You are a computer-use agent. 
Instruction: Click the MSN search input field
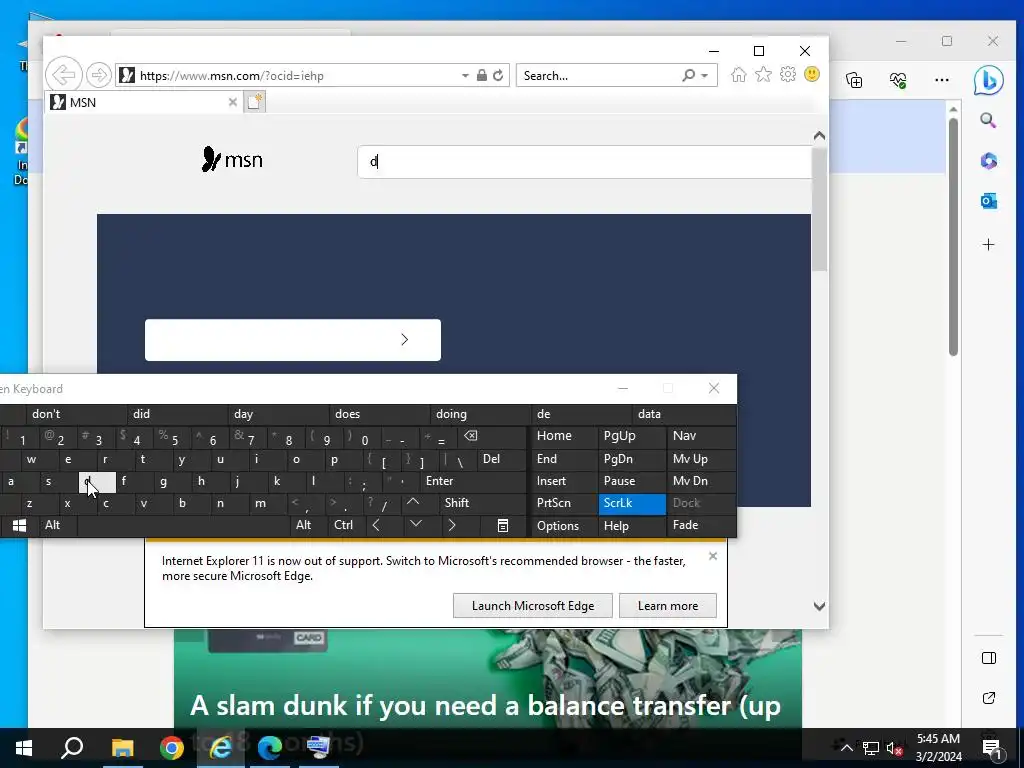point(584,161)
